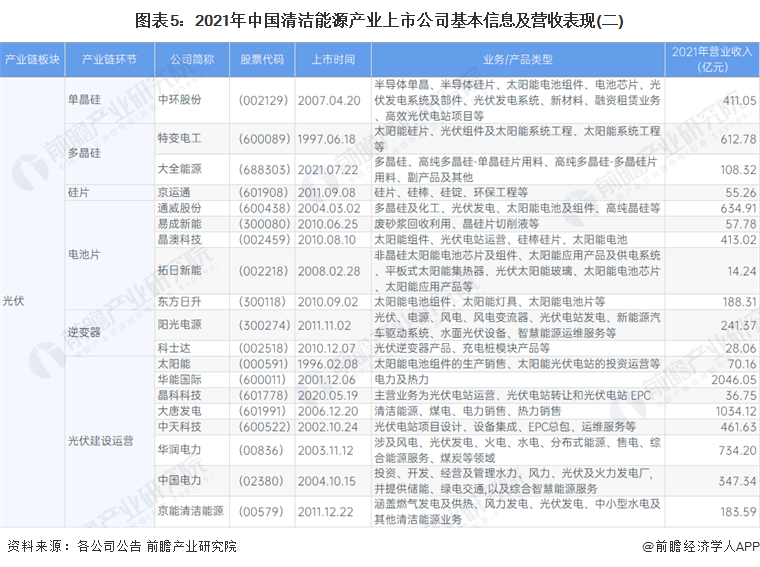The width and height of the screenshot is (760, 567).
Task: Click revenue value 108.32
Action: pyautogui.click(x=738, y=170)
